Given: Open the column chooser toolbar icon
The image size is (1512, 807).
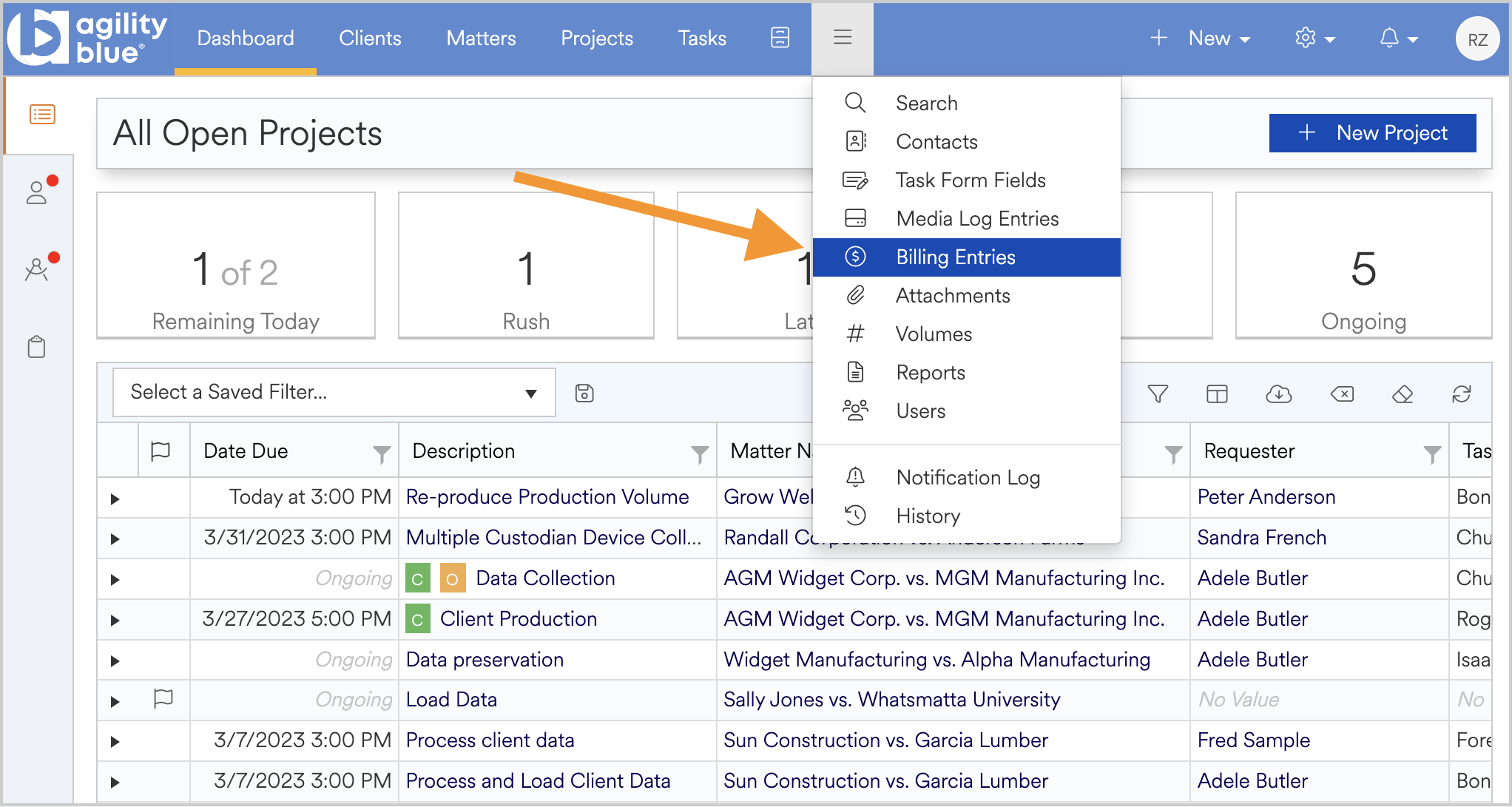Looking at the screenshot, I should pos(1217,394).
